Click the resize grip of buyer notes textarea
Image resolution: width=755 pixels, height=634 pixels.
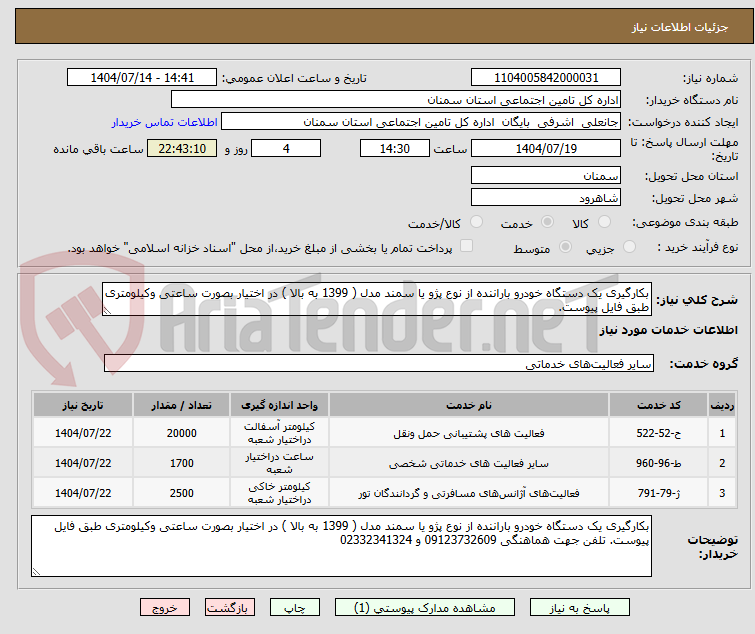click(37, 571)
